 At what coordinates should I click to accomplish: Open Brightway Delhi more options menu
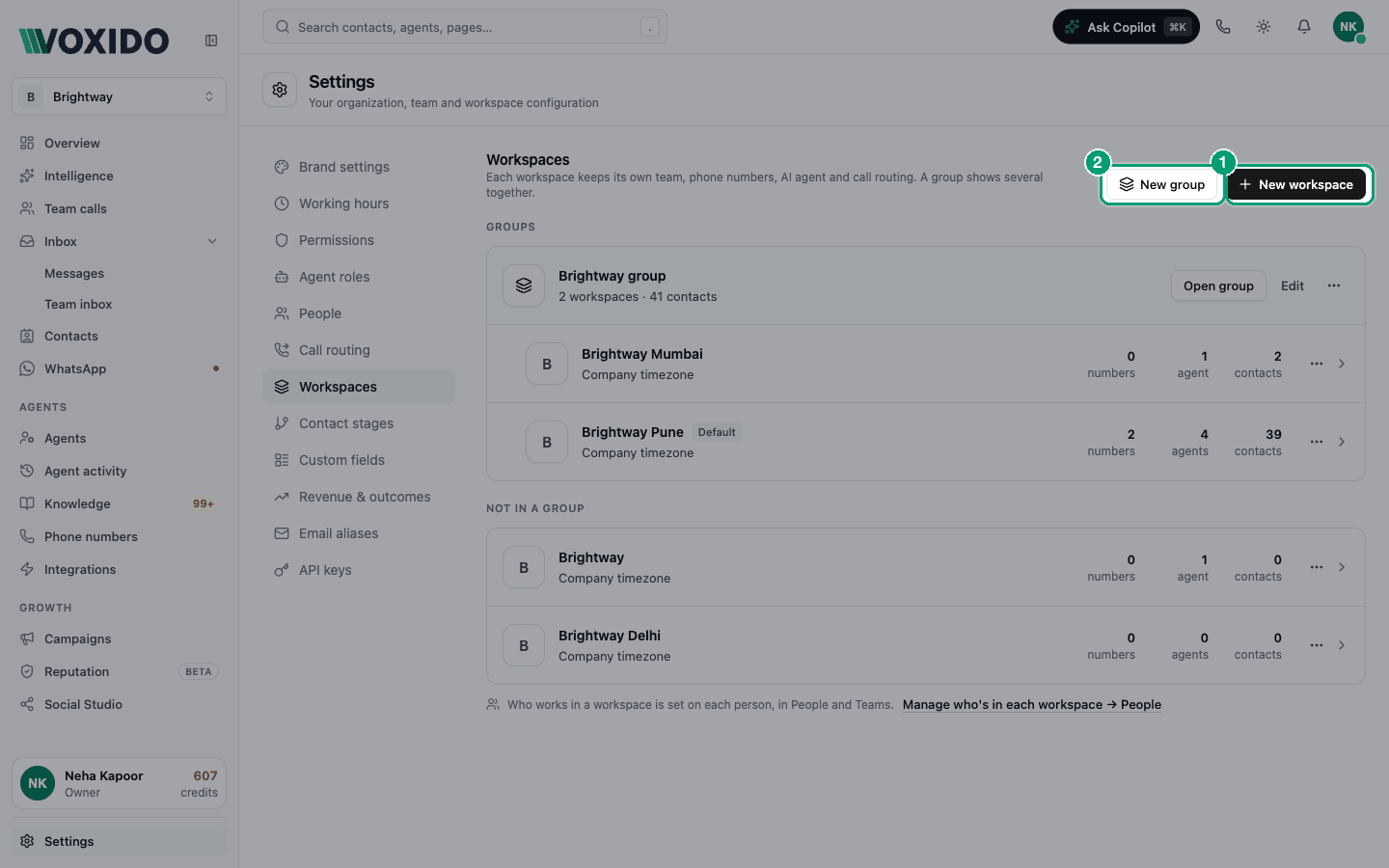tap(1317, 645)
